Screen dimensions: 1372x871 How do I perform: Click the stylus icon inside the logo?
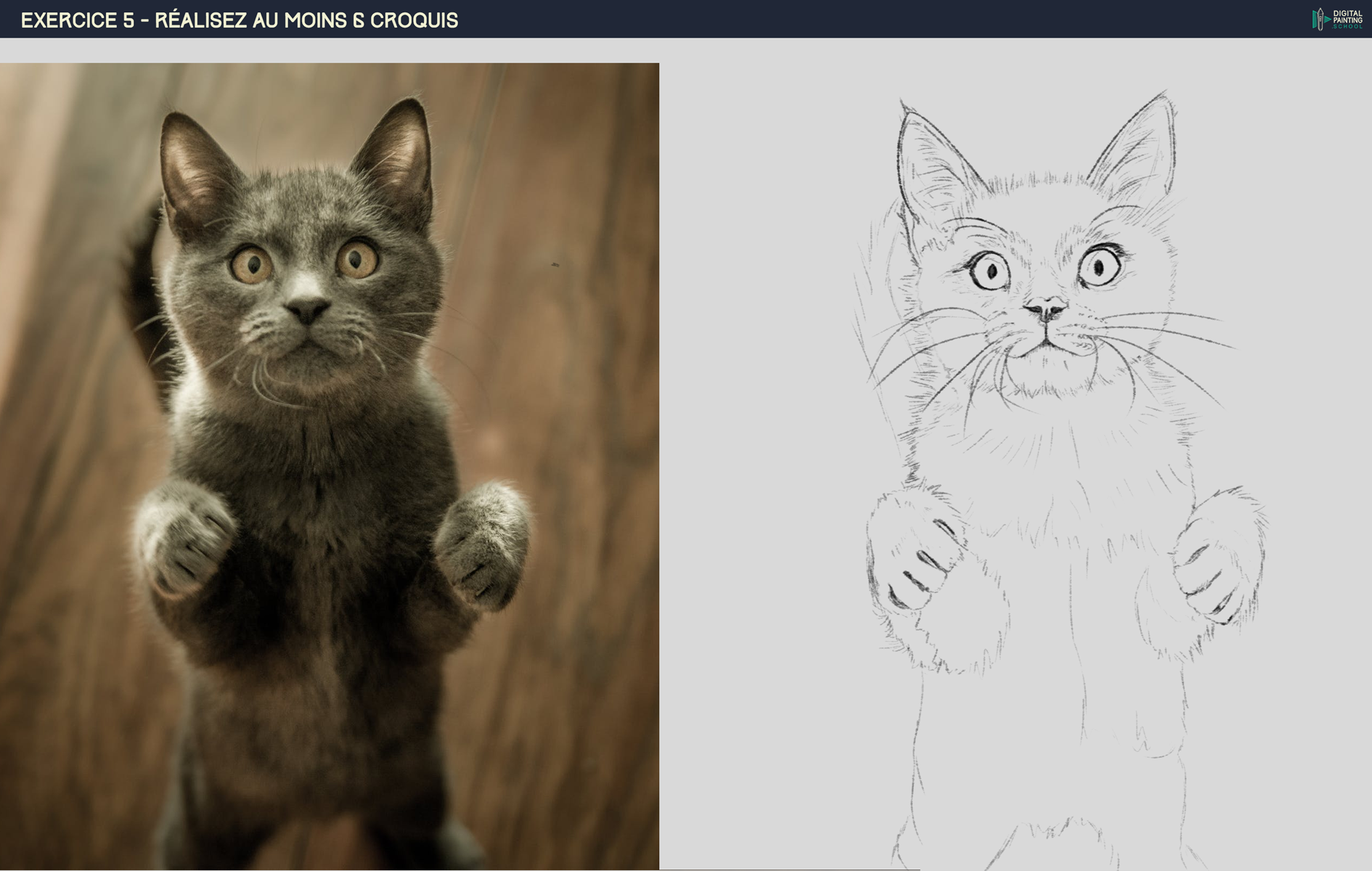(1320, 18)
